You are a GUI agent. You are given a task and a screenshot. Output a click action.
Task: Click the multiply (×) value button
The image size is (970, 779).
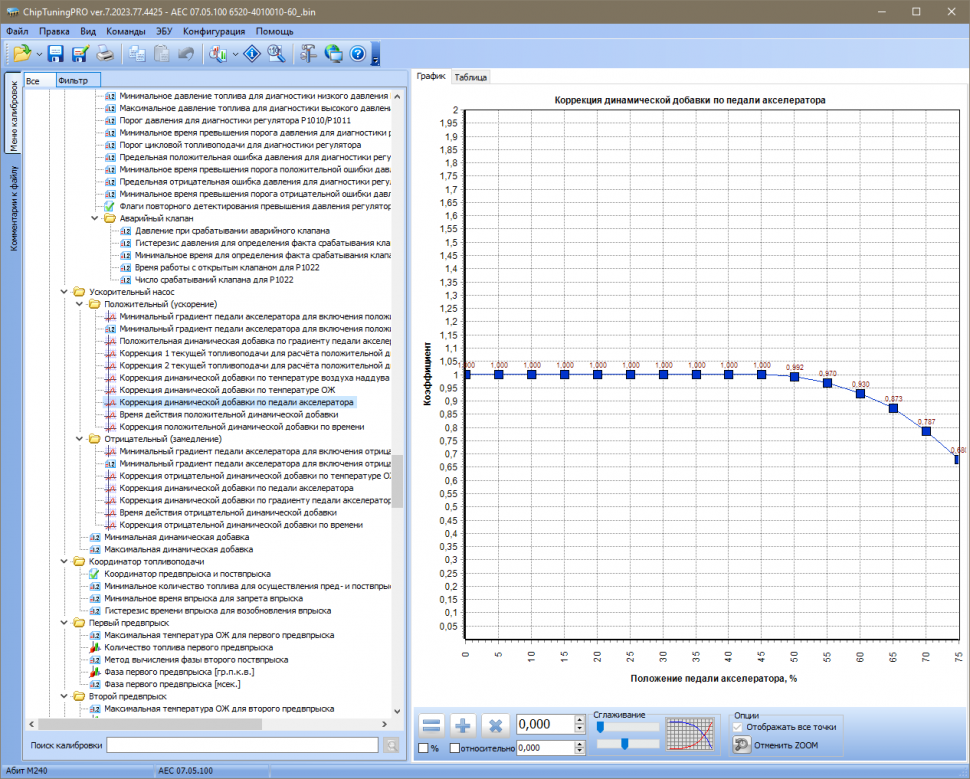(494, 727)
